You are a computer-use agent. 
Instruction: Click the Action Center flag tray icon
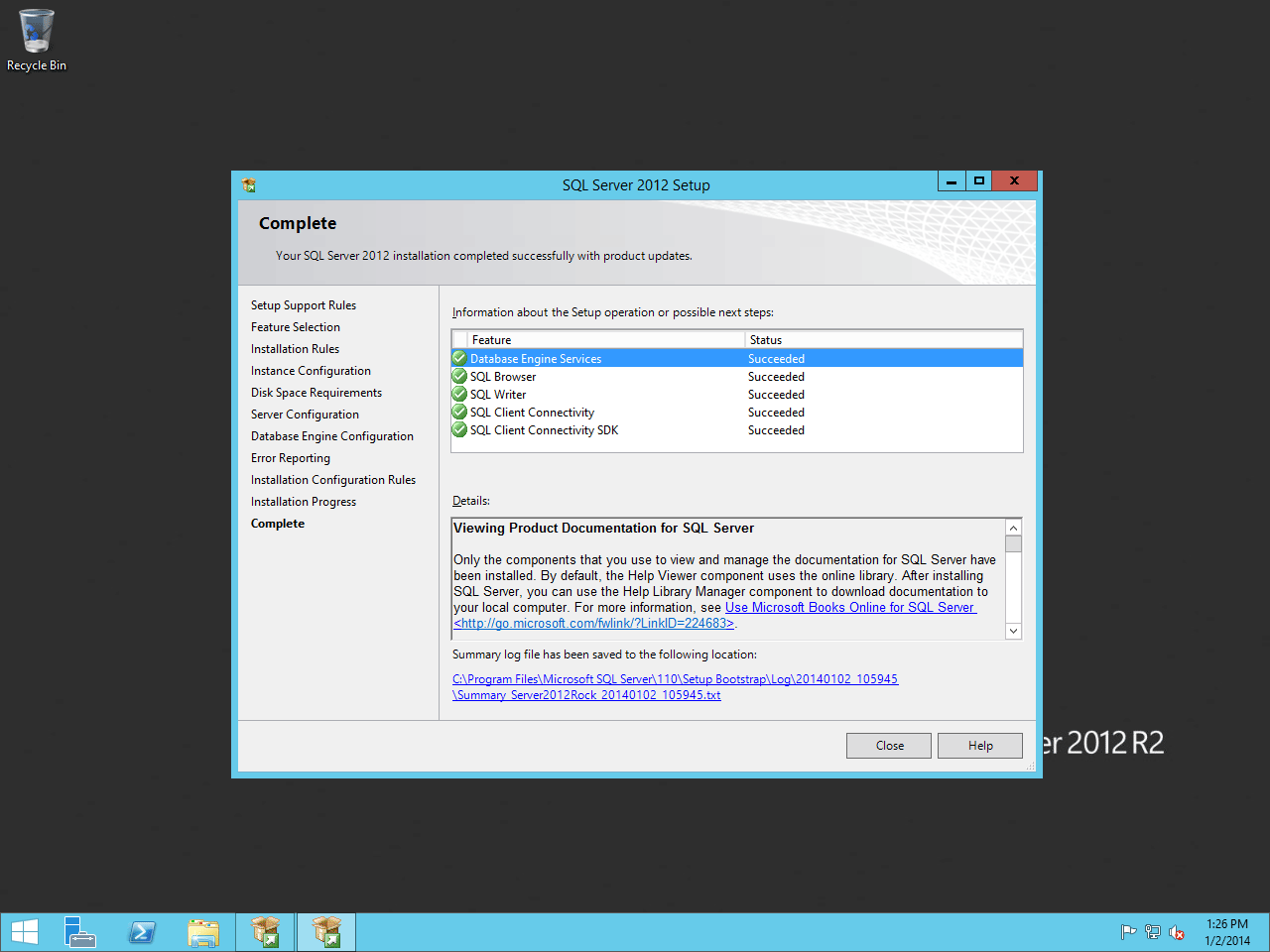[1128, 932]
